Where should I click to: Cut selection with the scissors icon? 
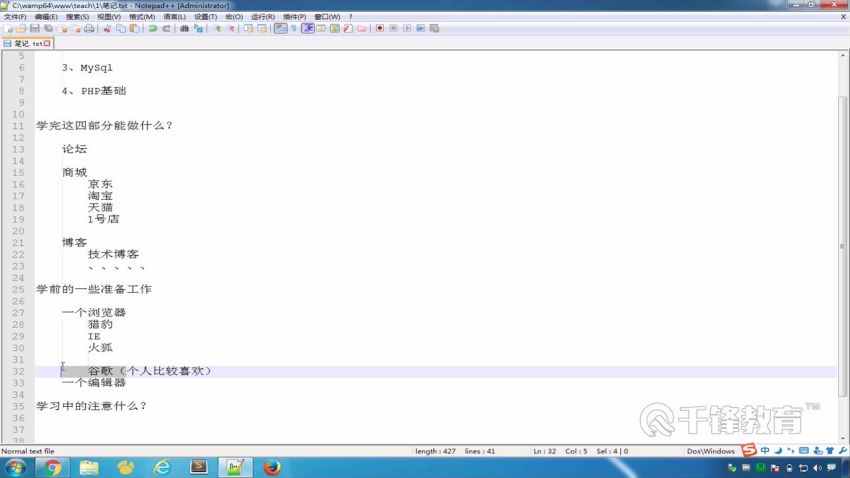coord(107,28)
